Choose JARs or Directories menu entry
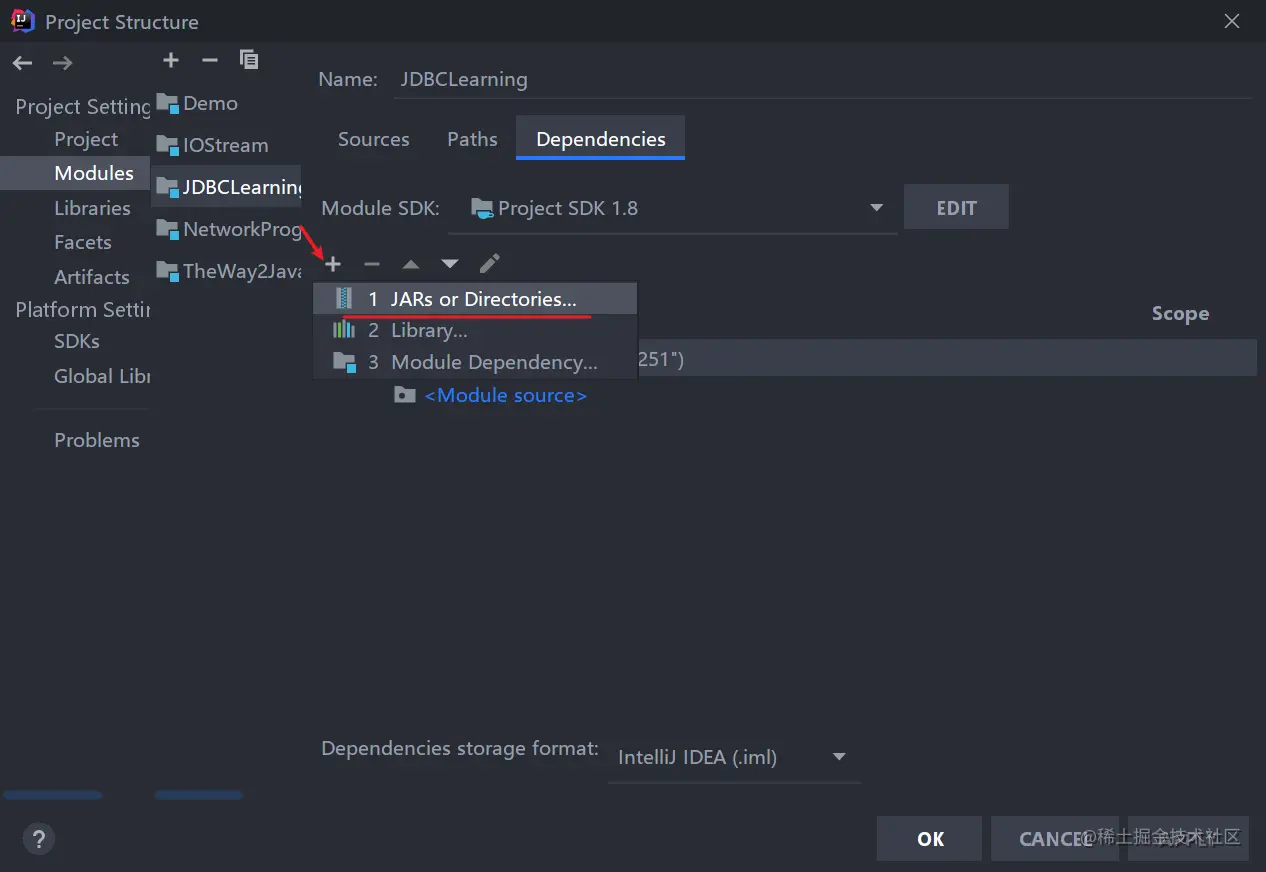The image size is (1266, 872). click(x=475, y=299)
